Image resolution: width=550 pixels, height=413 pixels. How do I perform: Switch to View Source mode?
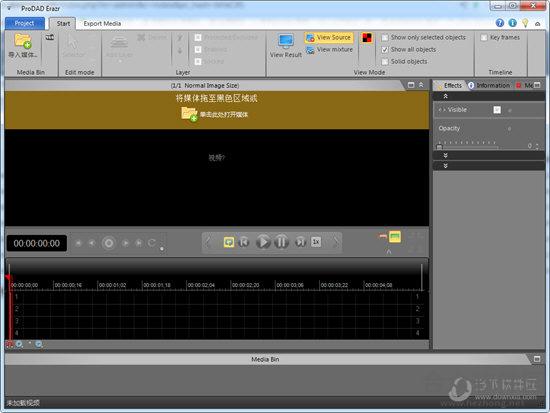pyautogui.click(x=329, y=37)
